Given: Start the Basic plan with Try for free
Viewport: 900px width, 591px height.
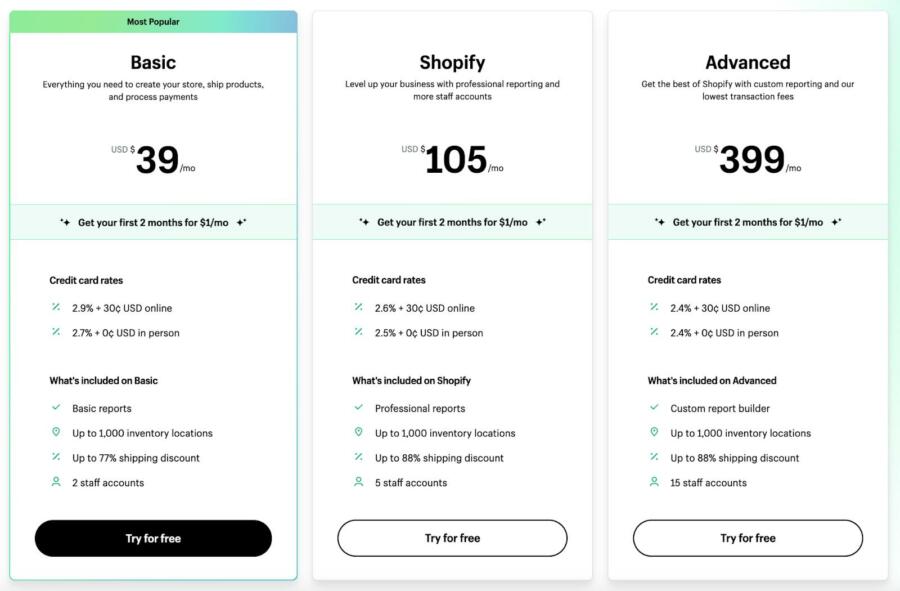Looking at the screenshot, I should 153,538.
